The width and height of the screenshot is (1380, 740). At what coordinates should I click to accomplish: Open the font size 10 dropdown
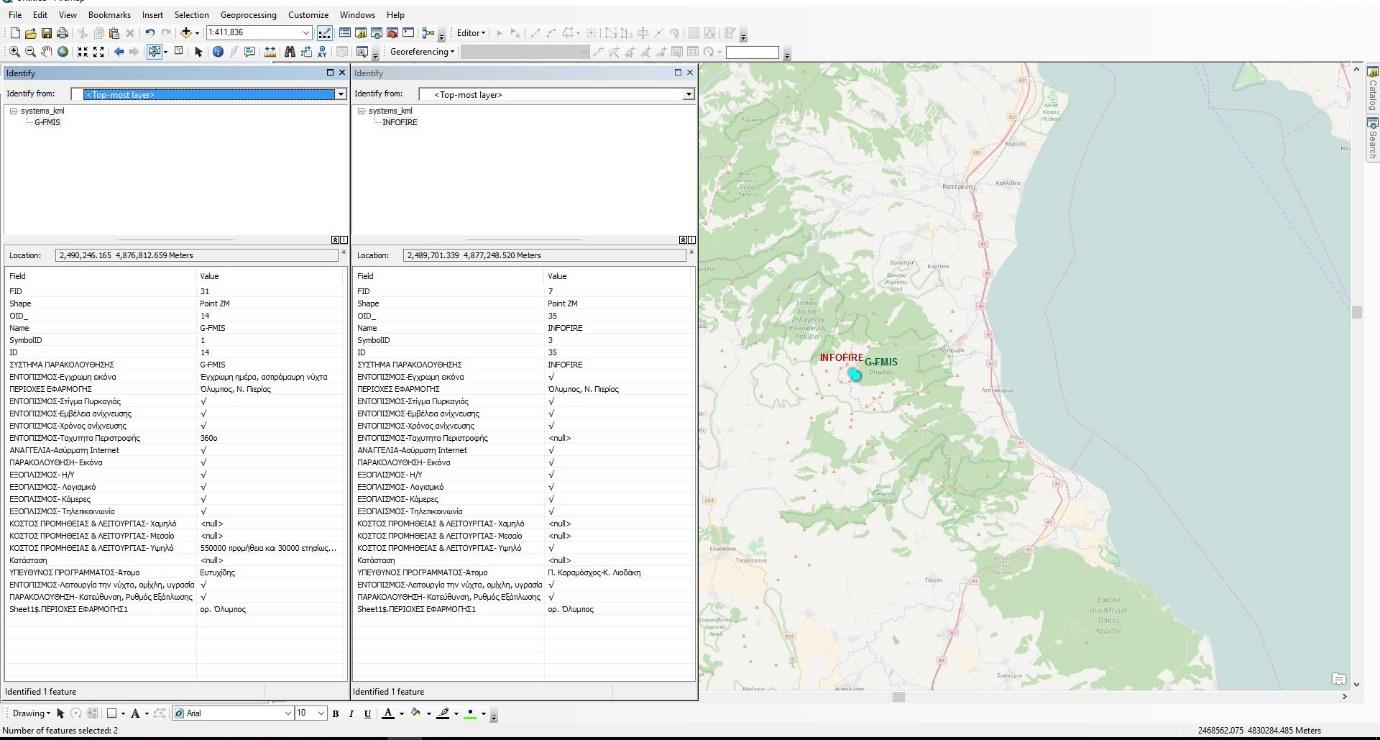321,713
